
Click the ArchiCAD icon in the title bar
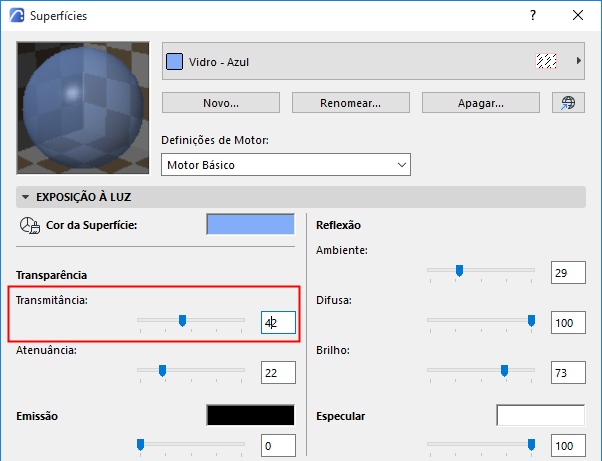(x=17, y=15)
